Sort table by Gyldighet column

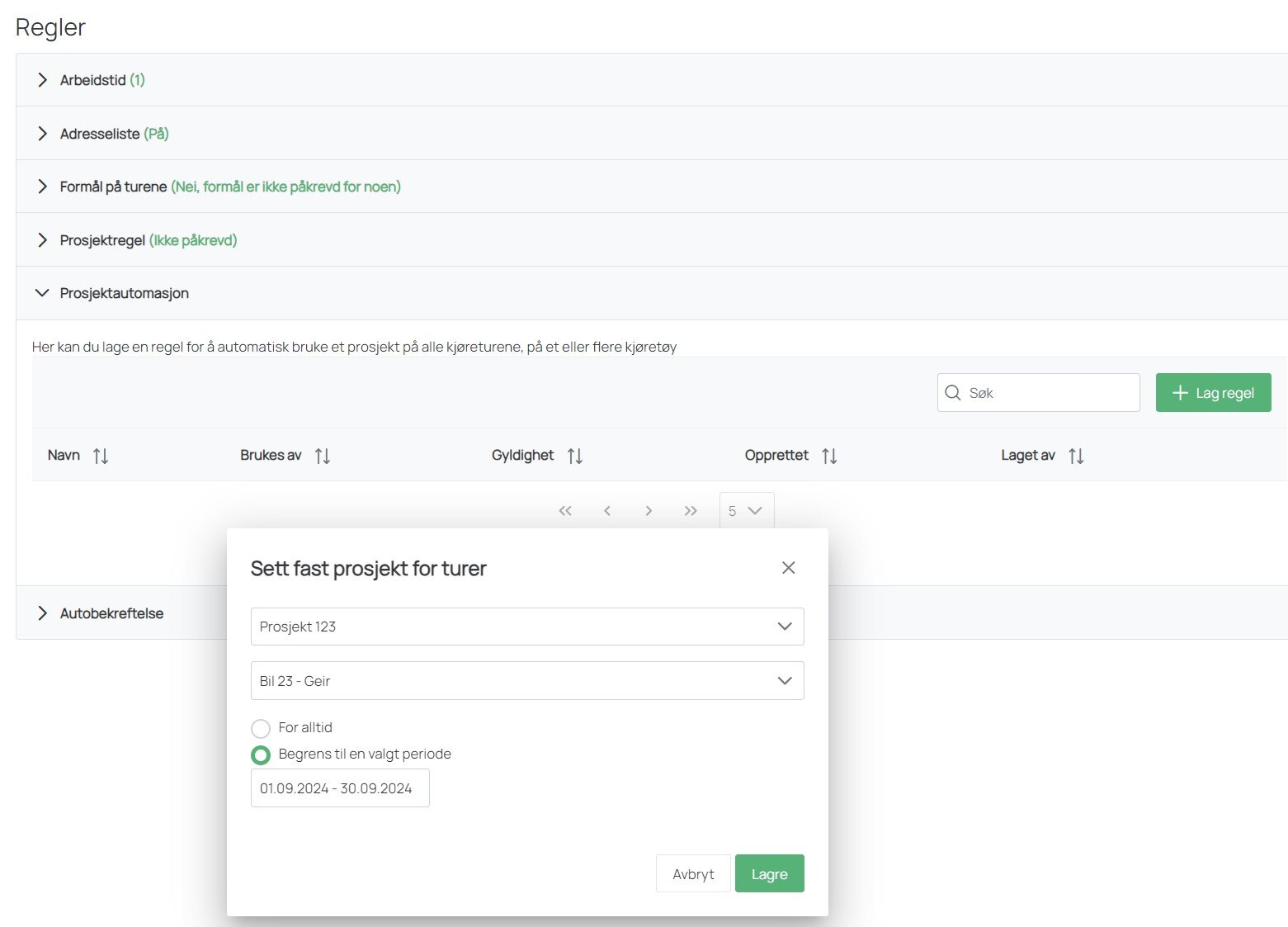coord(574,456)
